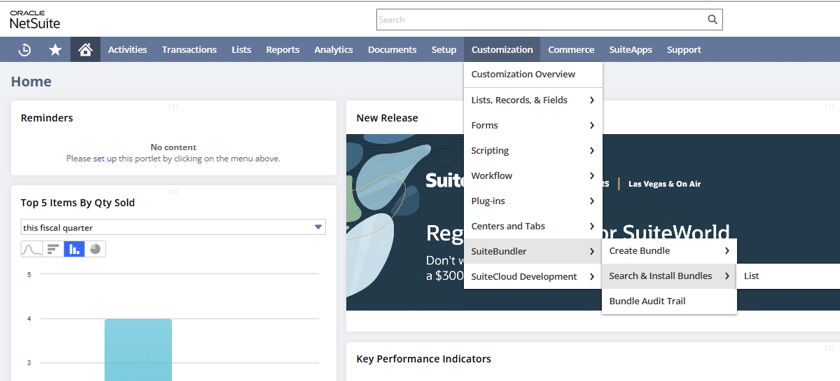Click the Top 5 Items By Qty Sold title
840x381 pixels.
coord(78,203)
